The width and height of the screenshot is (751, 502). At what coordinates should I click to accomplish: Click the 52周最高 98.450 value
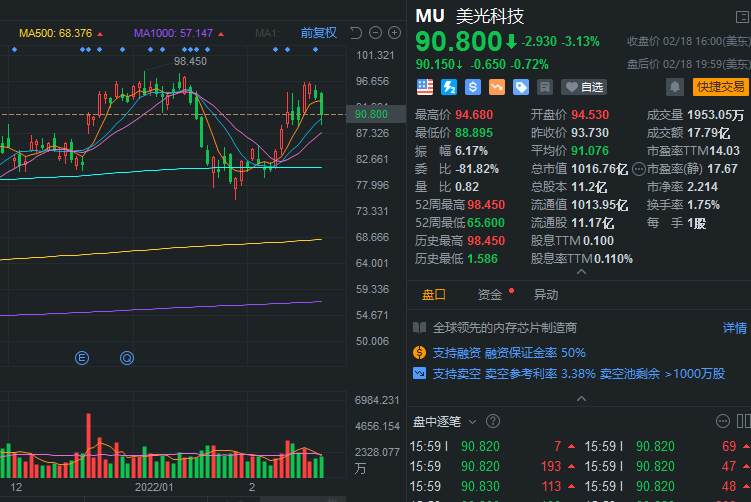click(x=486, y=205)
